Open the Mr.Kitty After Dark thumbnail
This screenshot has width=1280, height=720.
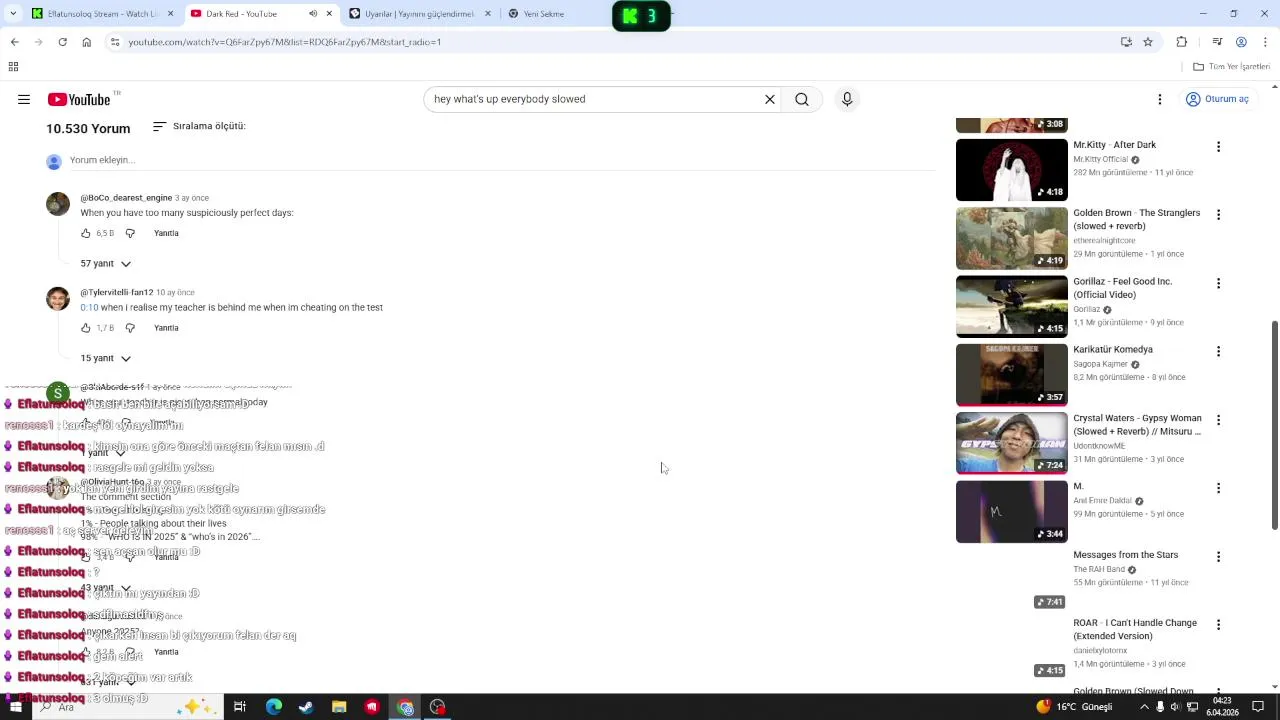[1012, 170]
